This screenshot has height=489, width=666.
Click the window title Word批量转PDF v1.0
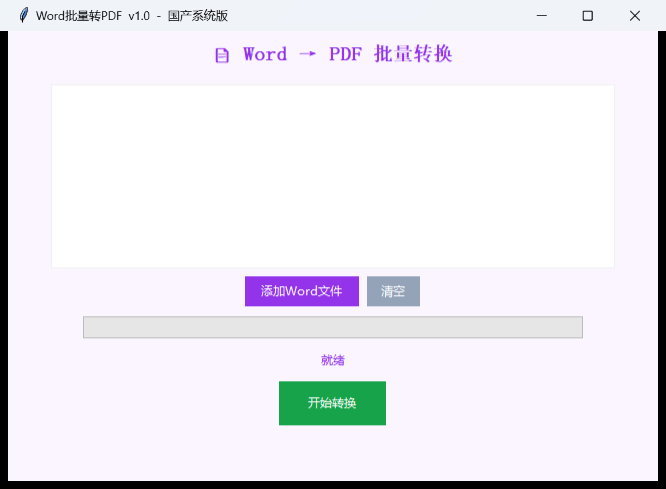(93, 16)
